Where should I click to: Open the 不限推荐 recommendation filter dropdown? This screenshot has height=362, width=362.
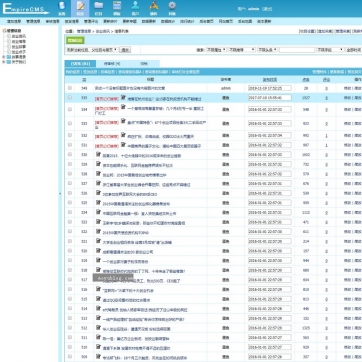[242, 50]
